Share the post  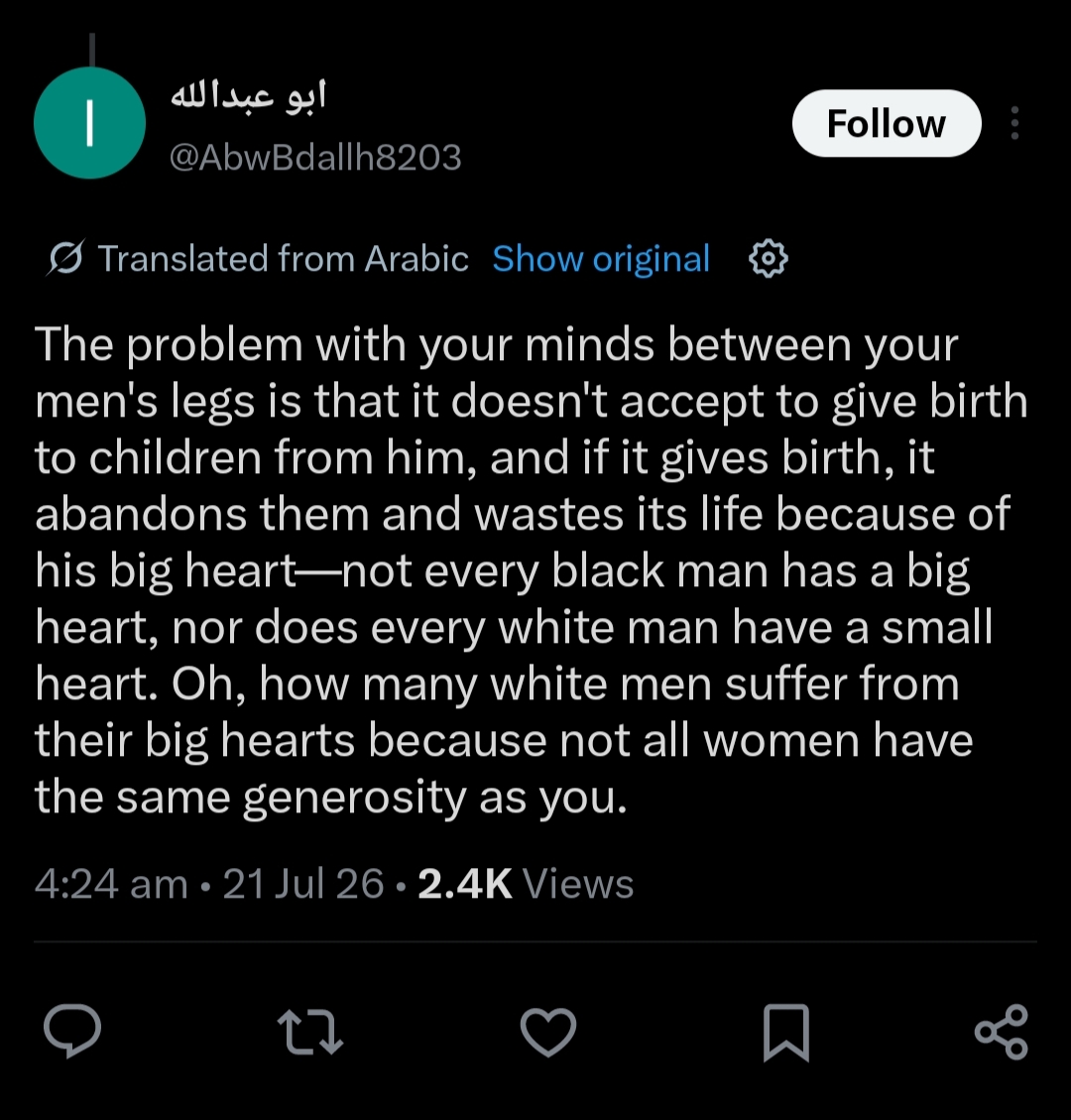coord(1002,1032)
